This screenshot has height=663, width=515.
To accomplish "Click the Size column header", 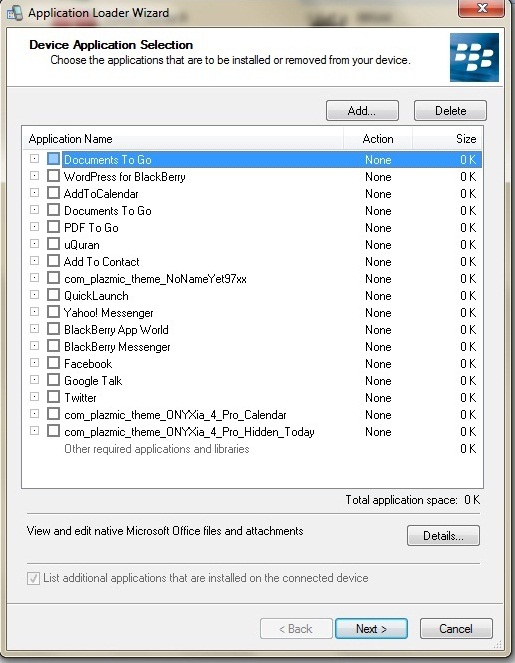I will pos(447,139).
